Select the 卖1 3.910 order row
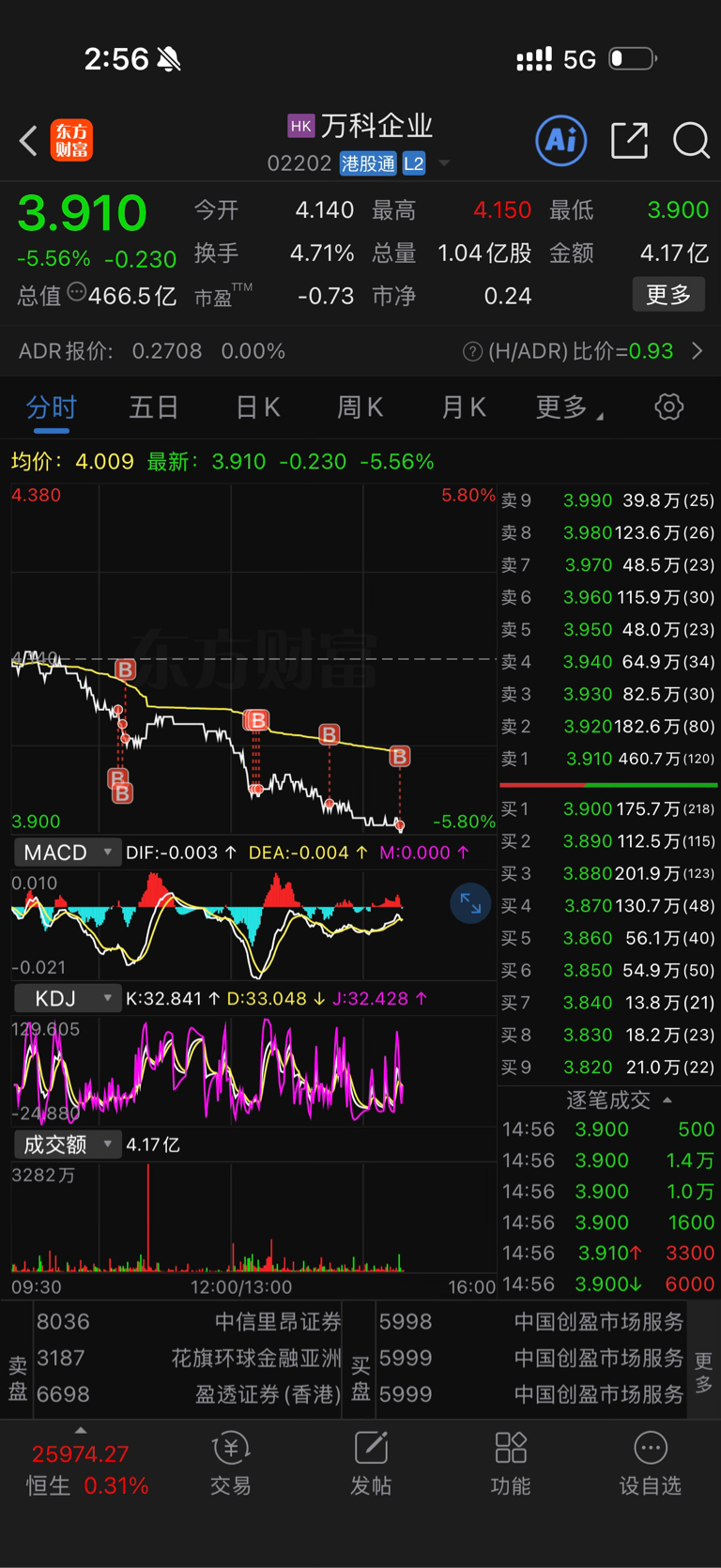Image resolution: width=721 pixels, height=1568 pixels. [x=608, y=759]
